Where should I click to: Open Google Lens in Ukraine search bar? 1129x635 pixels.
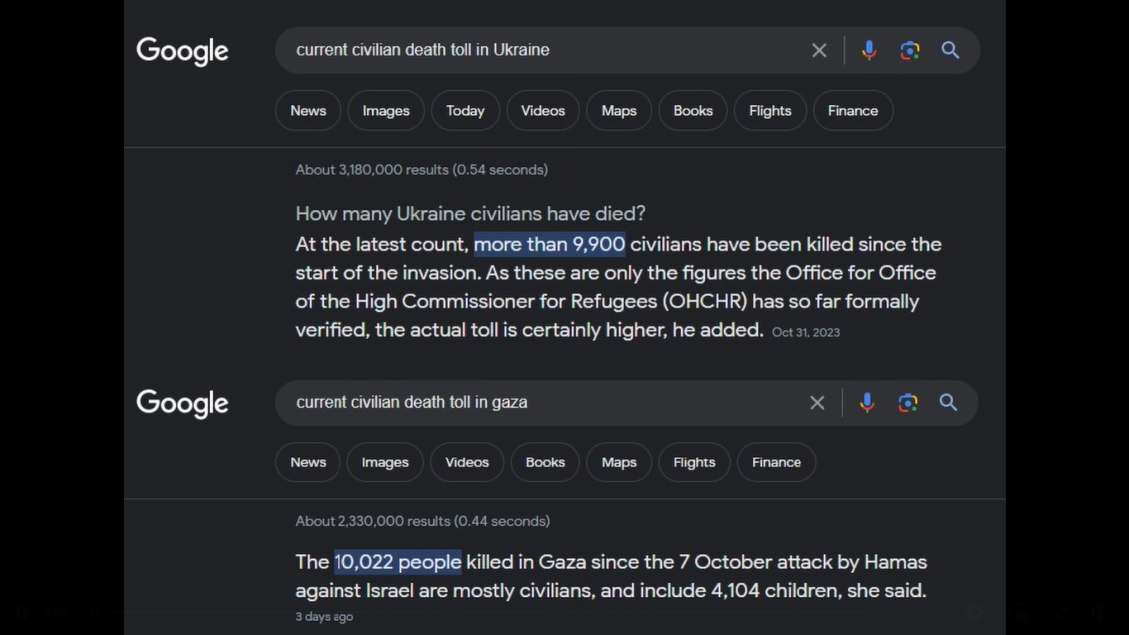[x=909, y=50]
